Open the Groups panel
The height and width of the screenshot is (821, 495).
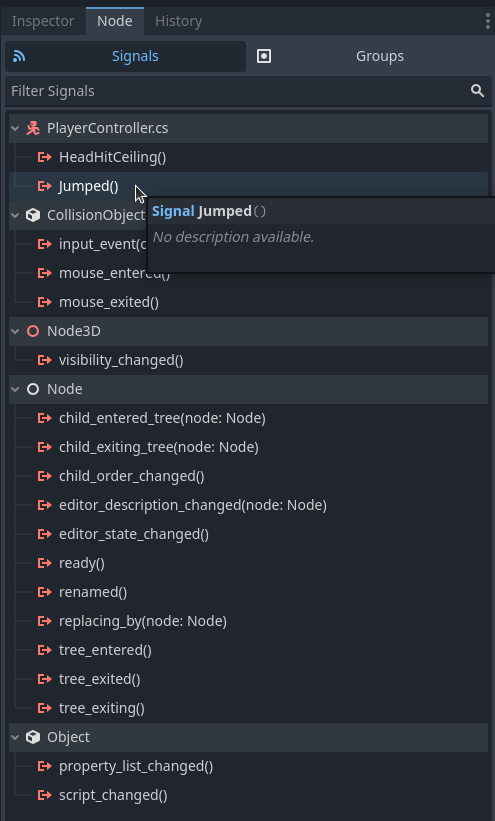point(370,56)
